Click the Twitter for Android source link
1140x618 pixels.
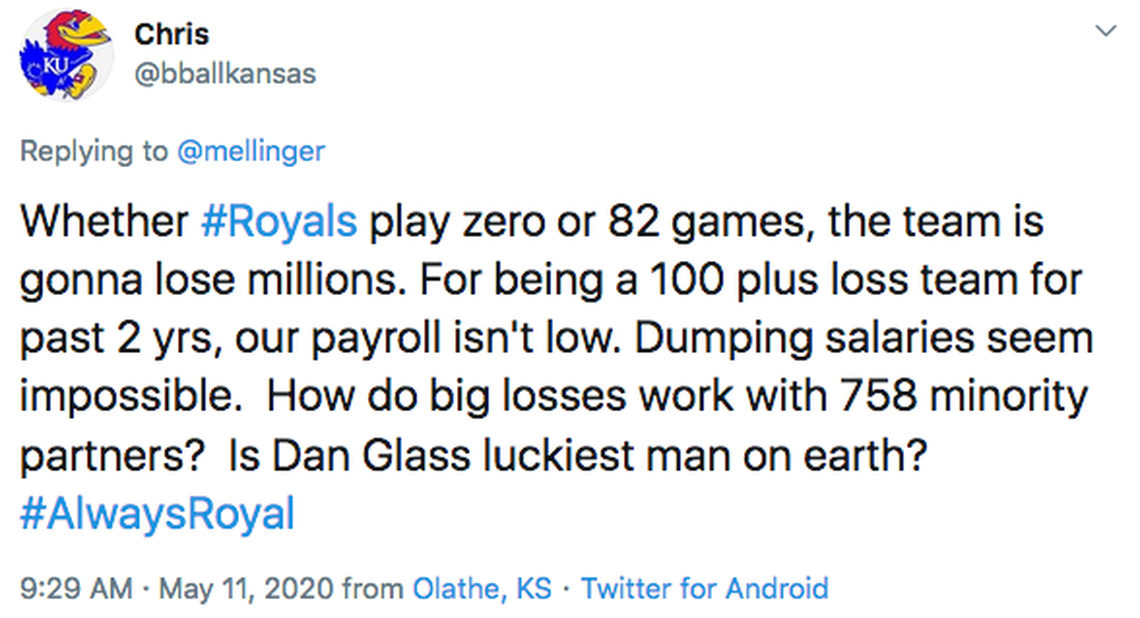(704, 588)
